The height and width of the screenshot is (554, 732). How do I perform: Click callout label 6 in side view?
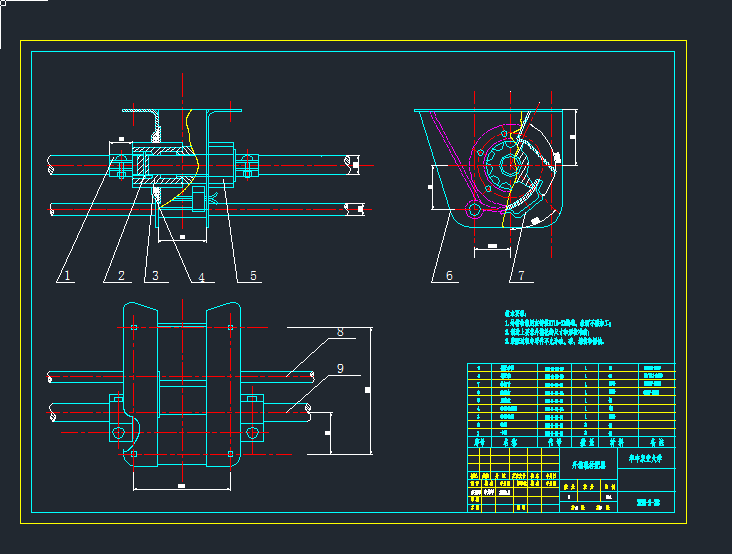click(449, 275)
